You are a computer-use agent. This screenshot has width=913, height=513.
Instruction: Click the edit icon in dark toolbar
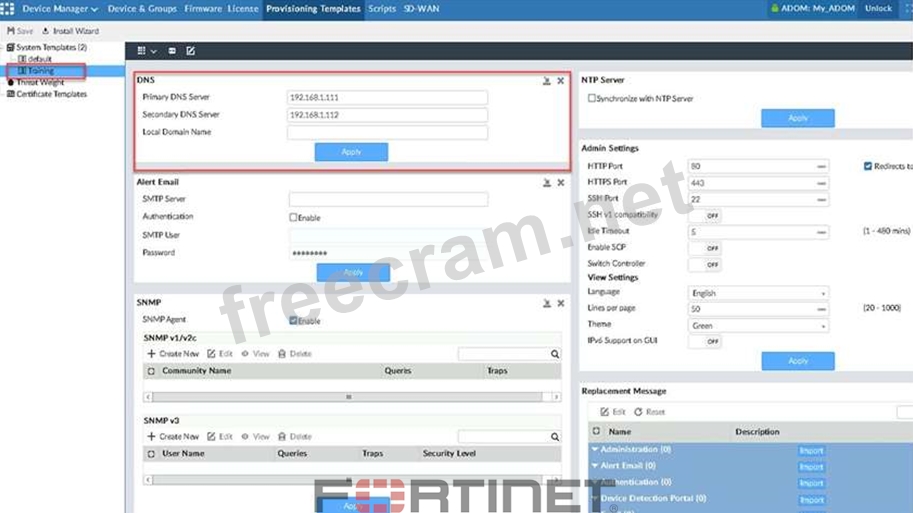tap(190, 51)
